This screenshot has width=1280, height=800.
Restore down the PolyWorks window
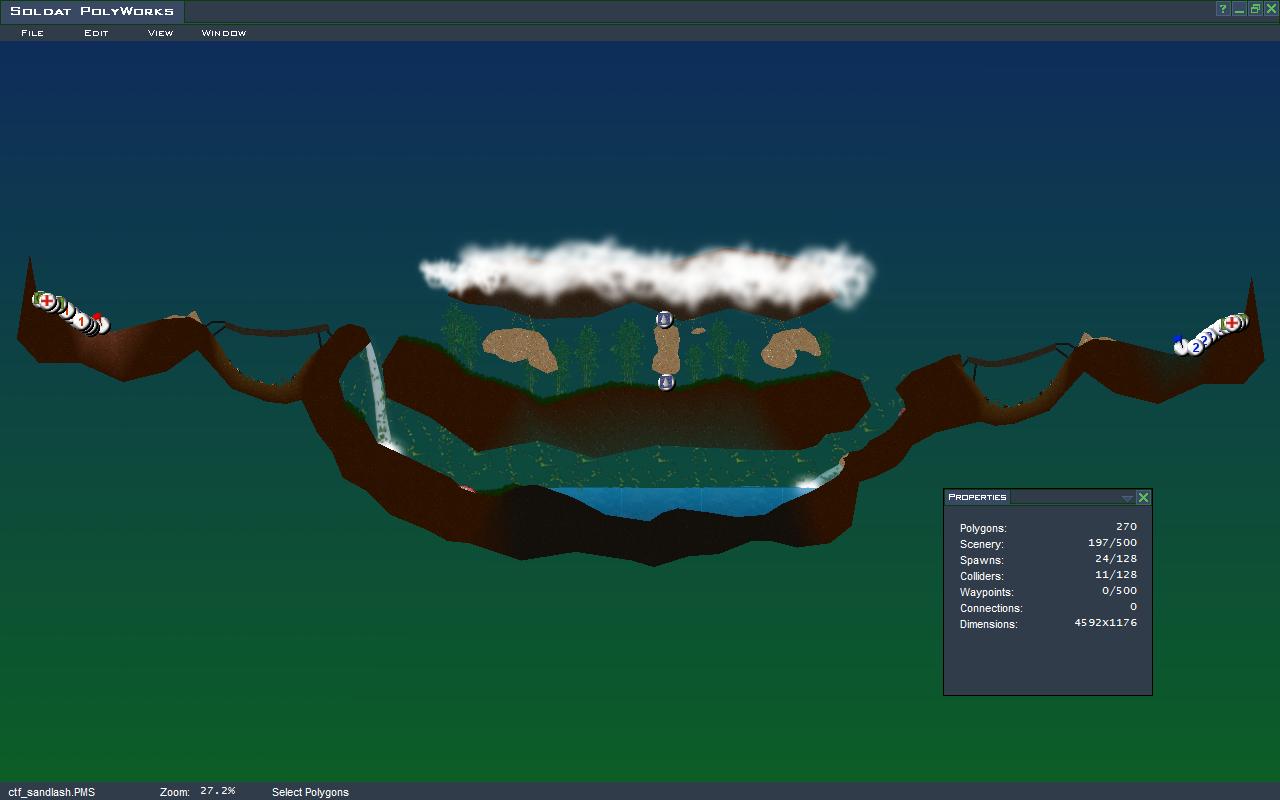[1255, 9]
